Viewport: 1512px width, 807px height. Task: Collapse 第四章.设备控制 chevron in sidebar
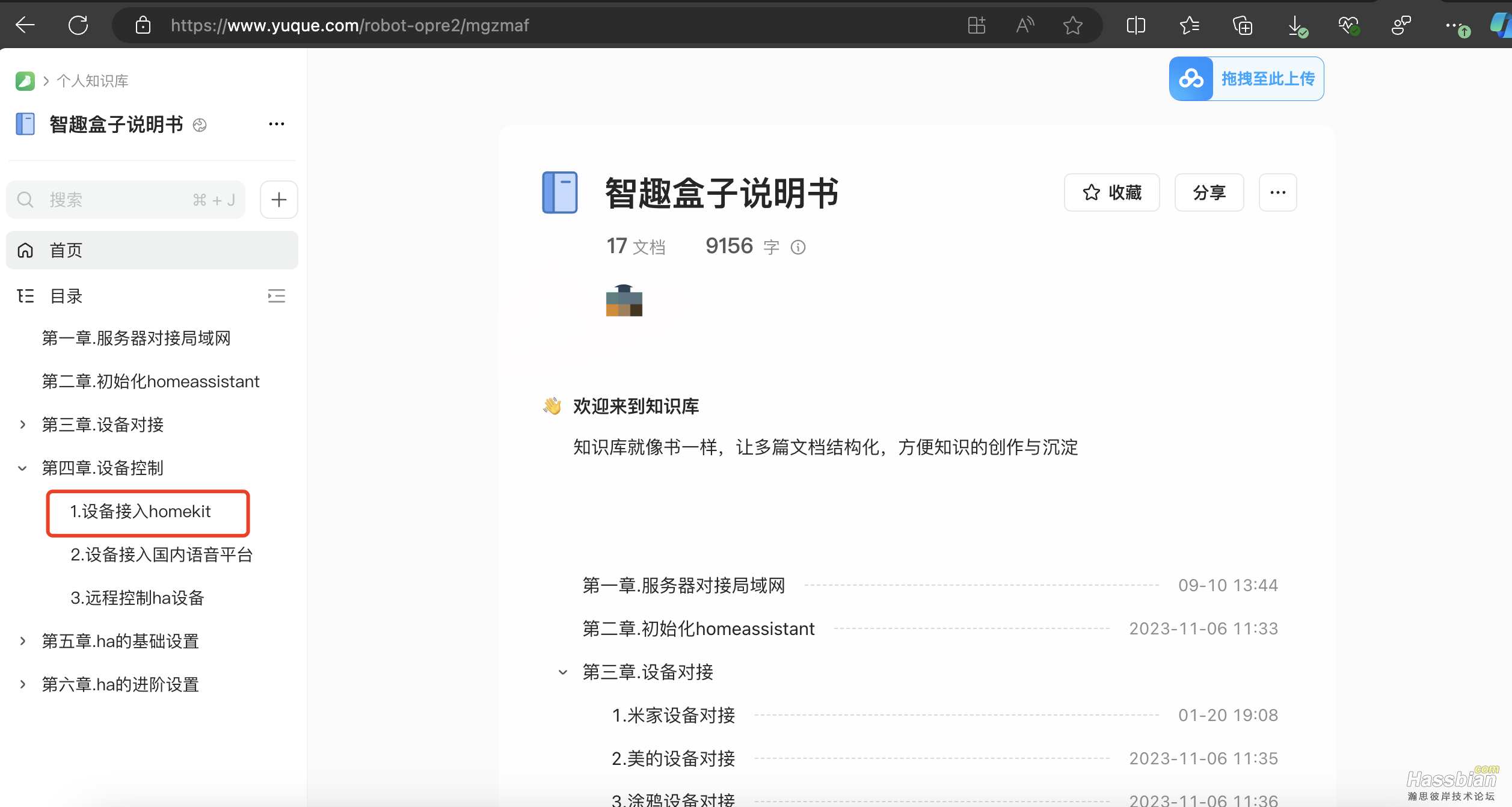[23, 468]
